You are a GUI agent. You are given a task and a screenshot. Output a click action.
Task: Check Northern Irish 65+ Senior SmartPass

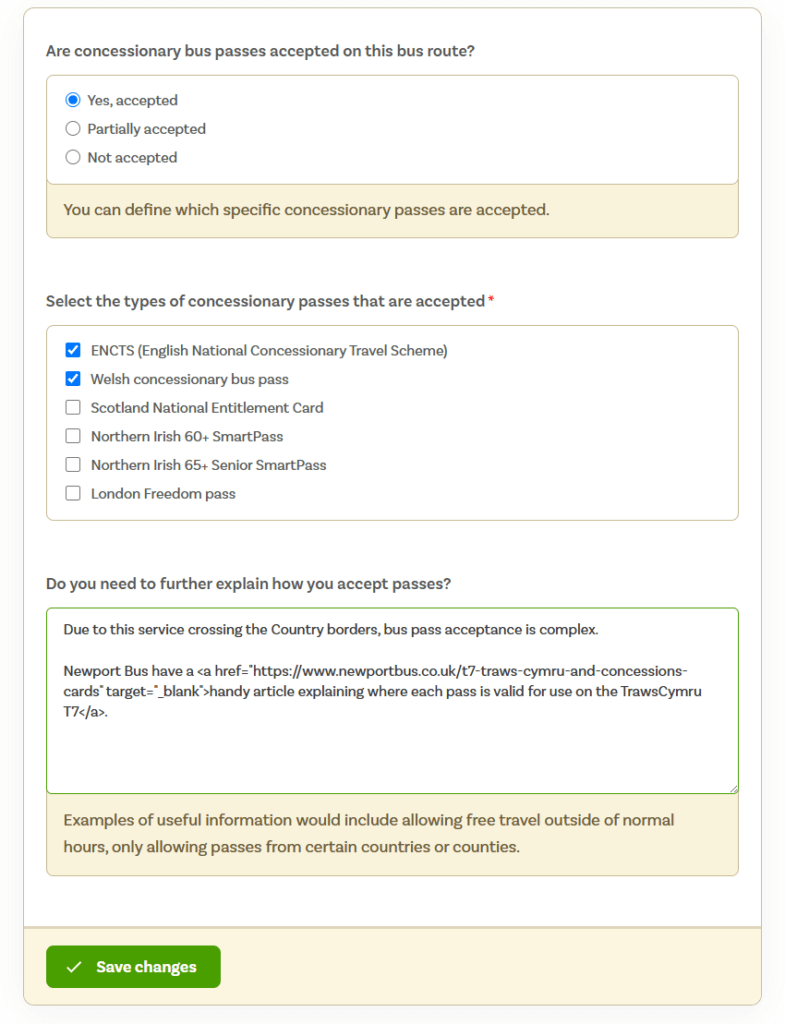(x=73, y=464)
